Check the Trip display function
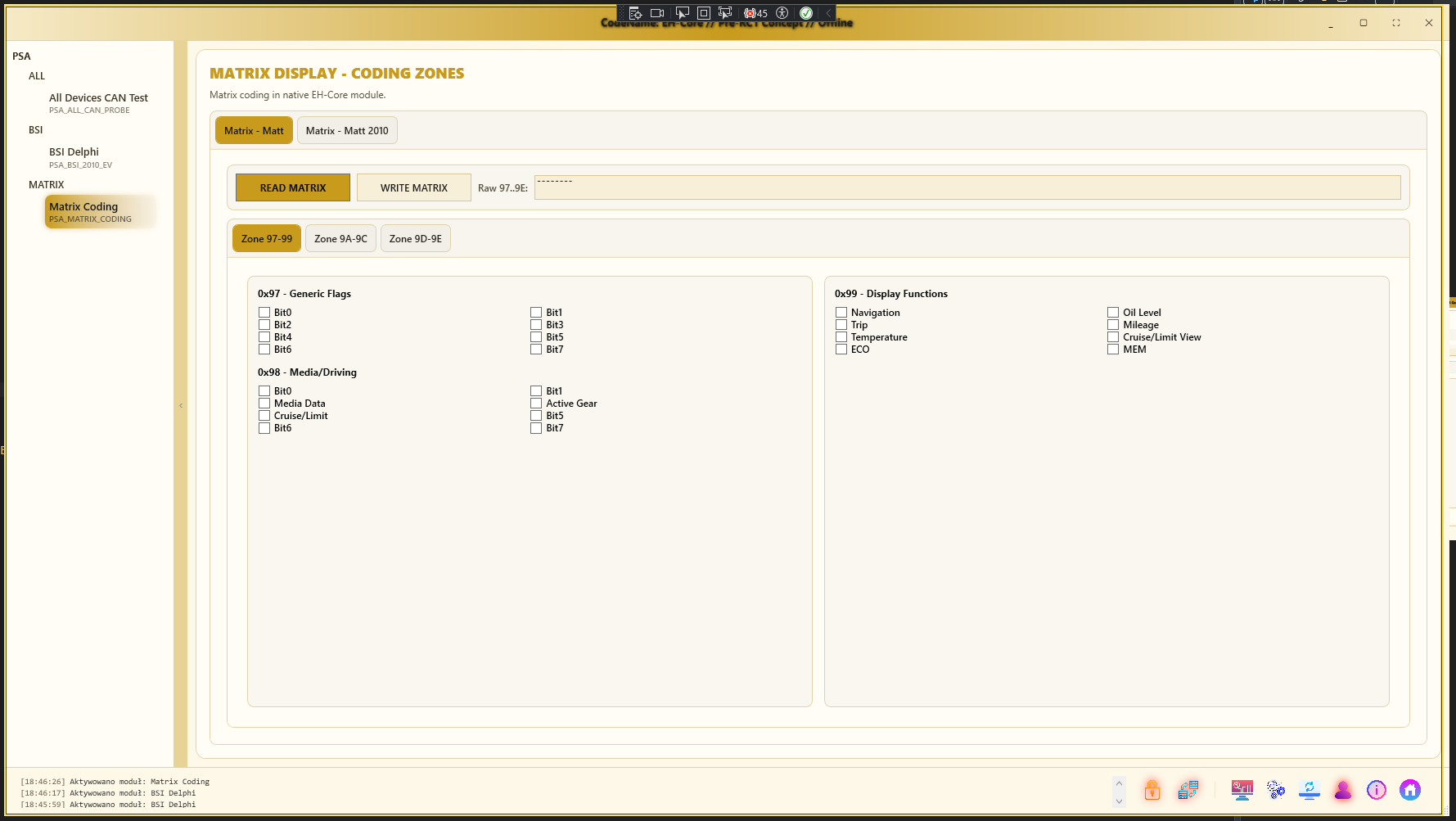The width and height of the screenshot is (1456, 821). tap(841, 325)
